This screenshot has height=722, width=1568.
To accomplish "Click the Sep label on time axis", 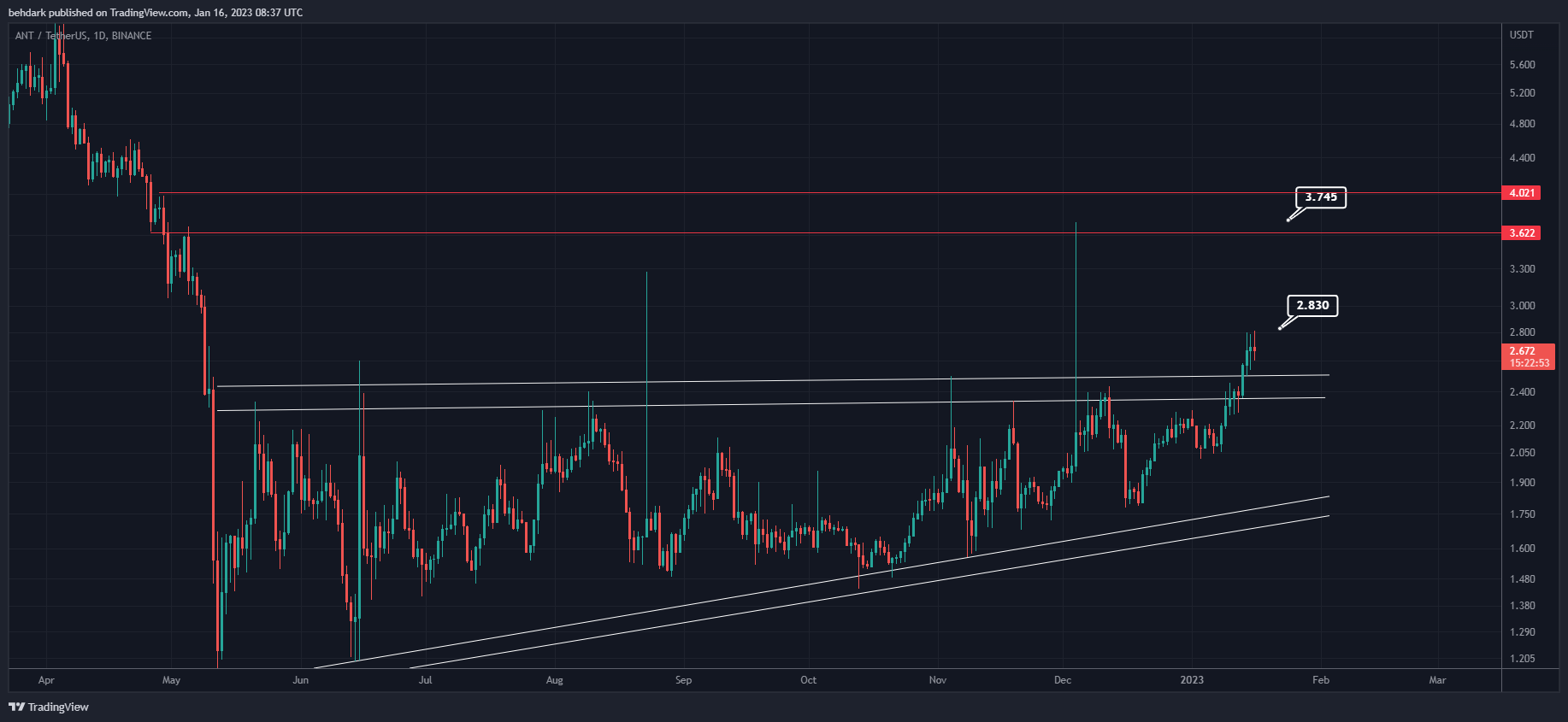I will click(x=683, y=680).
